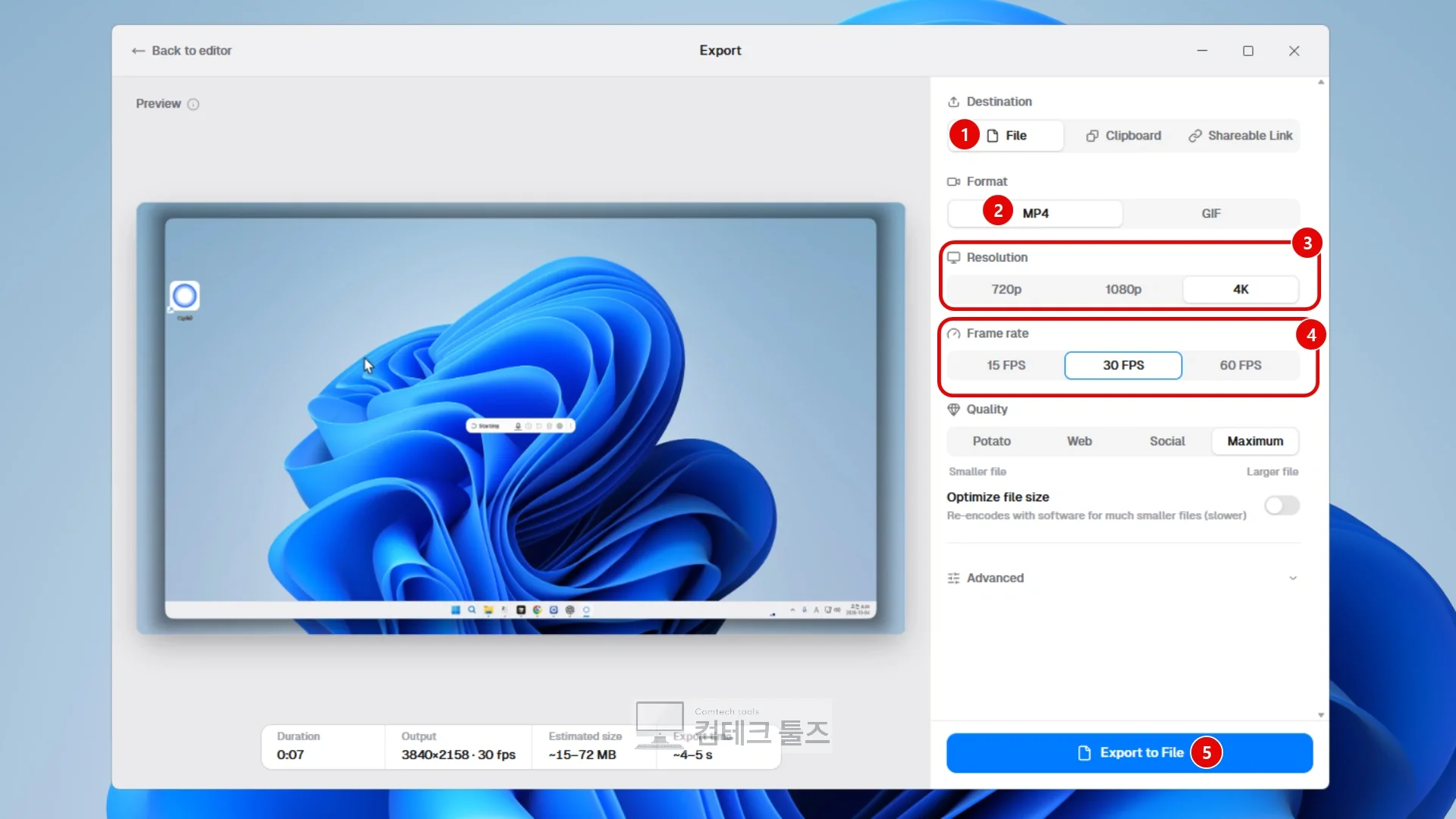Click the Frame rate gauge icon
This screenshot has width=1456, height=819.
coord(953,334)
